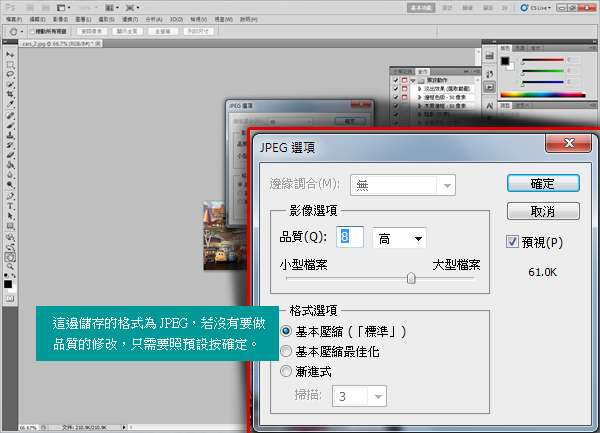This screenshot has height=433, width=600.
Task: Select the Zoom magnifier tool in toolbox
Action: point(10,267)
